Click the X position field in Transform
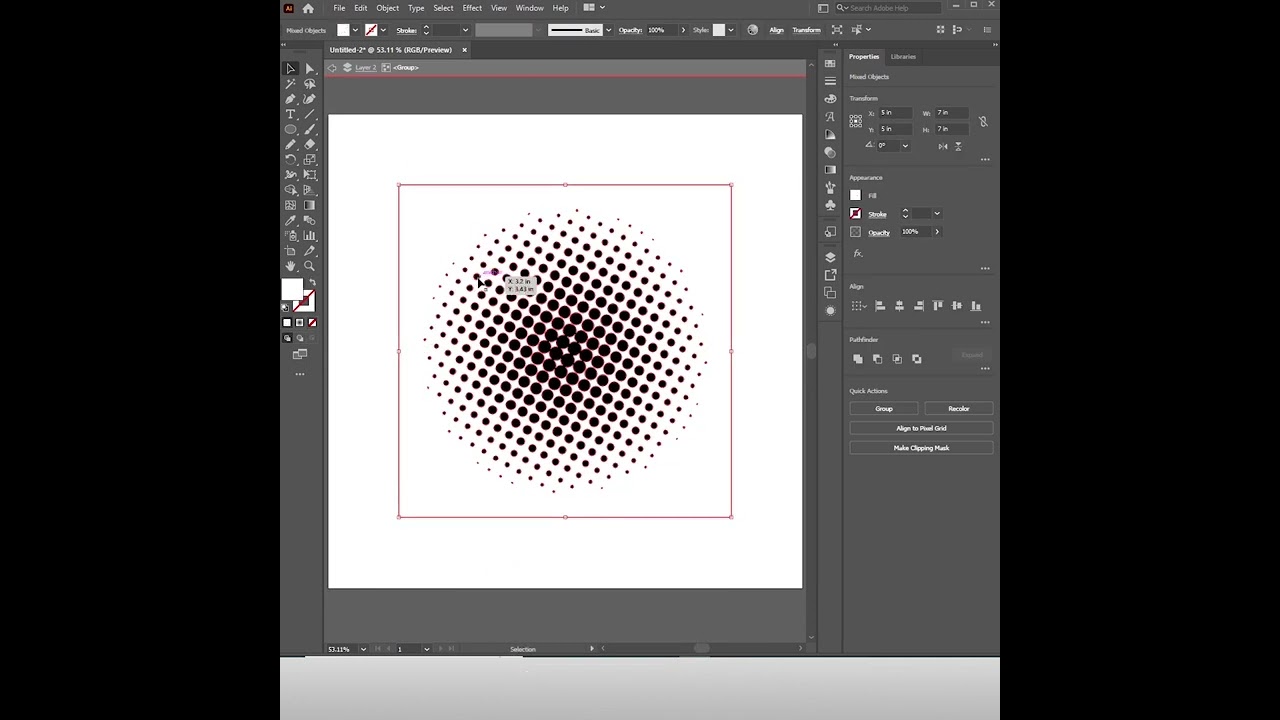This screenshot has width=1280, height=720. [x=895, y=113]
